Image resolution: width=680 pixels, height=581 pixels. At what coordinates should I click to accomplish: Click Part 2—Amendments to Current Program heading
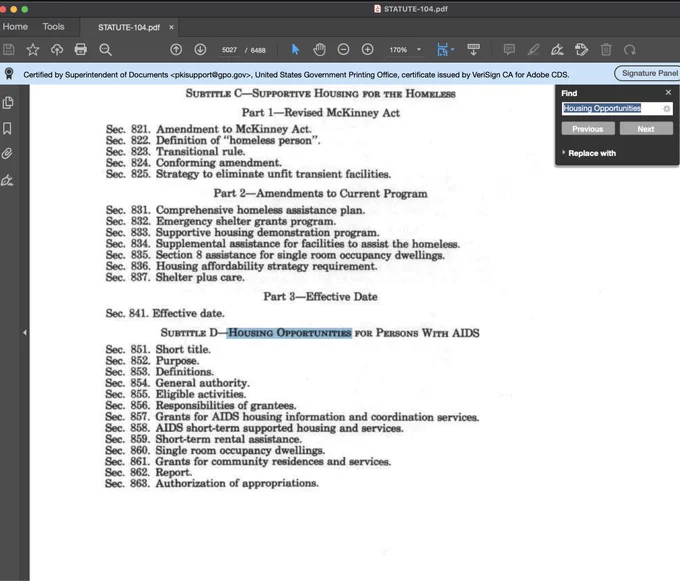click(320, 193)
